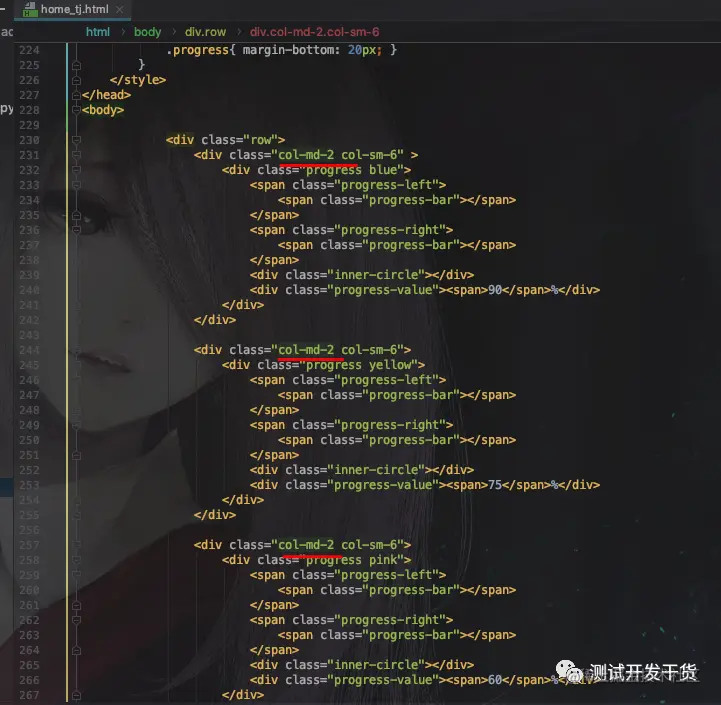Collapse fold marker on line 251
This screenshot has width=721, height=705.
76,455
